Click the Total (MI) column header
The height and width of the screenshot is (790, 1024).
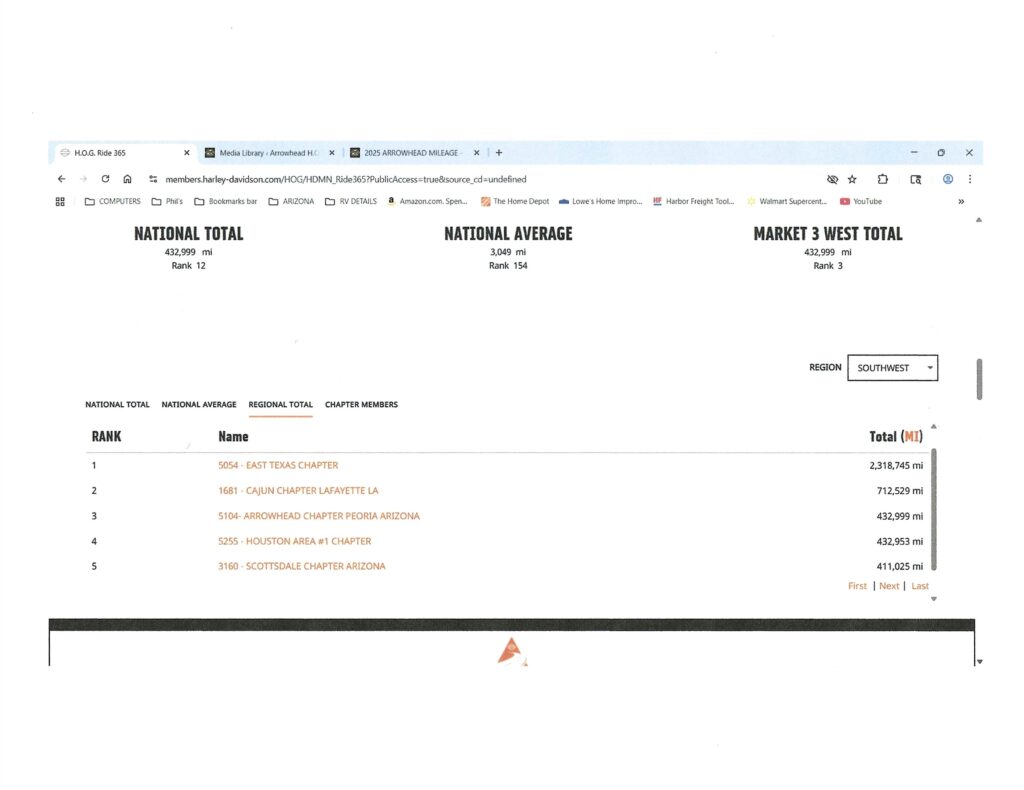(896, 436)
